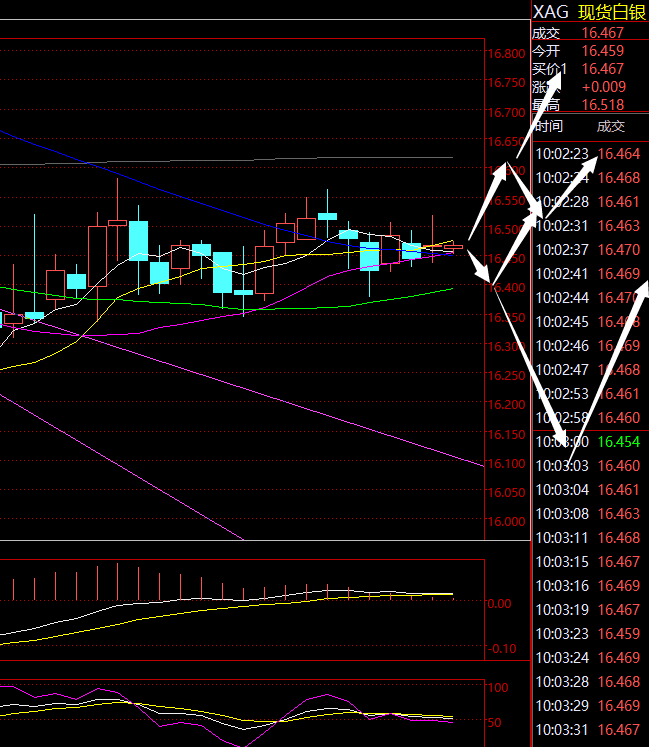The image size is (649, 747).
Task: Choose the 10:02:37 tick at 16.470
Action: click(x=590, y=250)
